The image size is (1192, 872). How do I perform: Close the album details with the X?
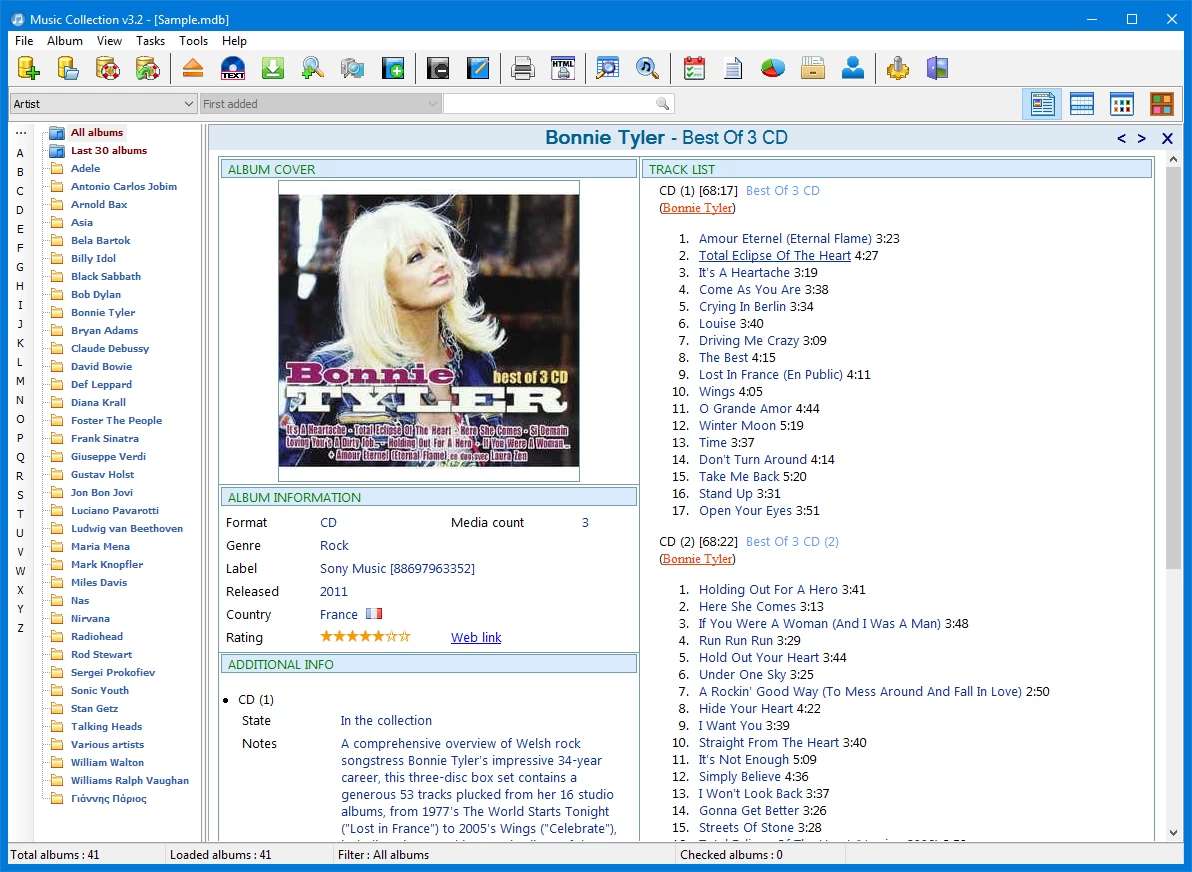coord(1168,138)
